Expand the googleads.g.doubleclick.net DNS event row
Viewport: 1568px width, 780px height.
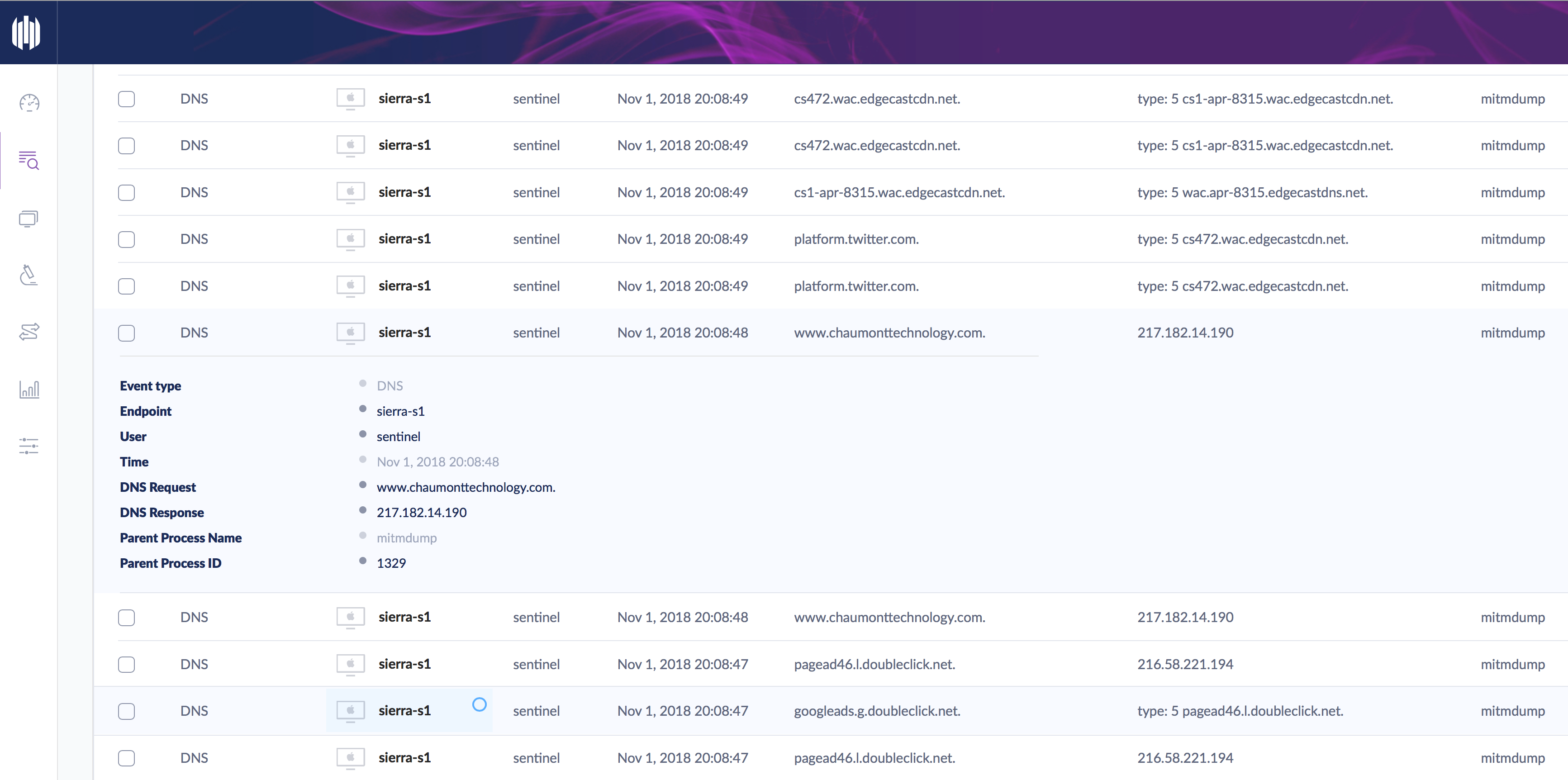pos(877,711)
